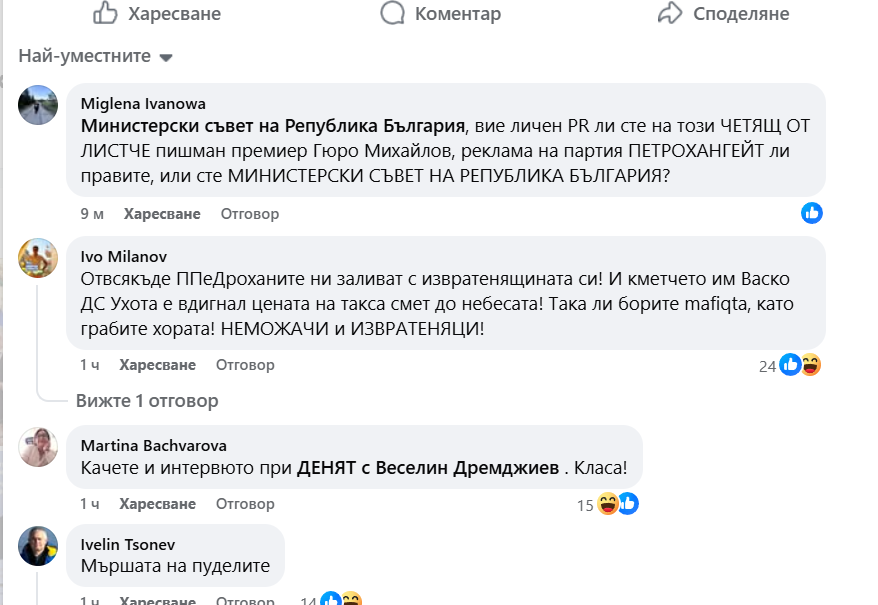Reply to Martina Bachvarova's comment via Отговор
Screen dimensions: 878x605
click(245, 504)
